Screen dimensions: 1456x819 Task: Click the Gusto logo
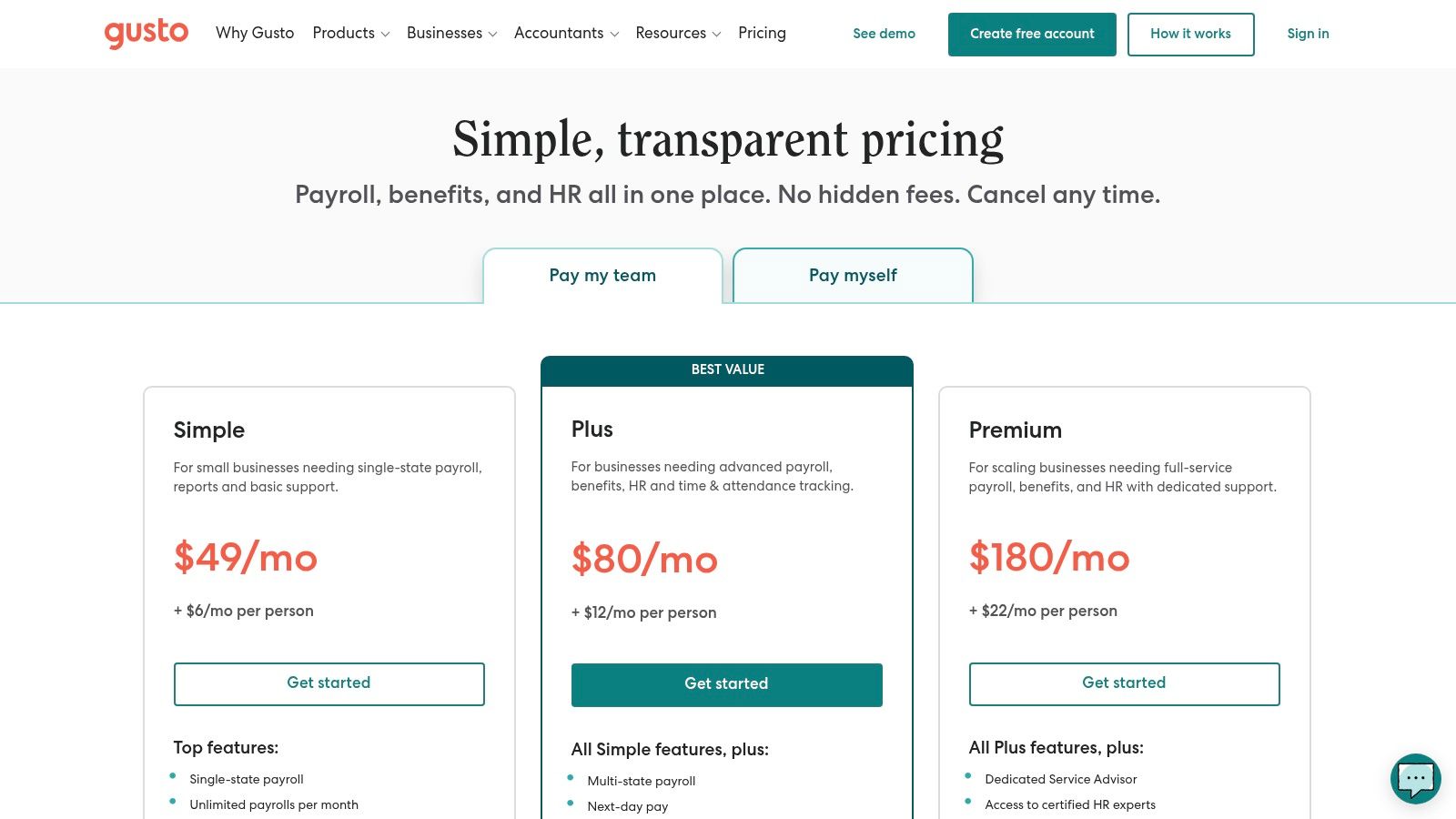[146, 34]
